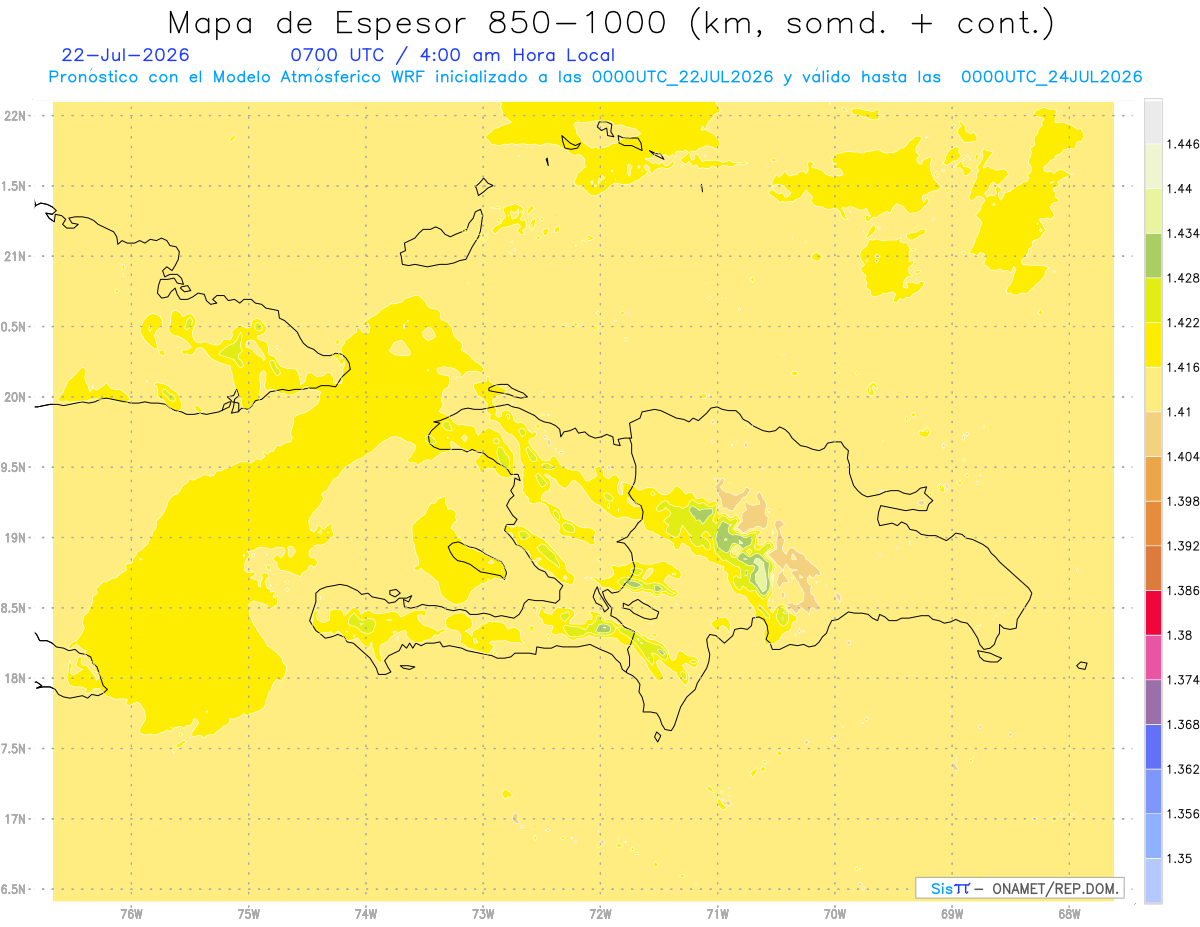Click the "1.428" colorbar label

click(1183, 278)
